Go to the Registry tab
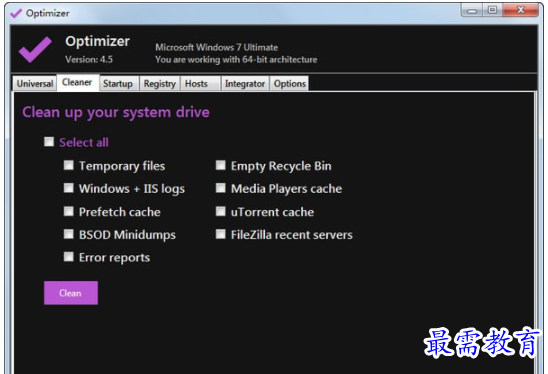548x374 pixels. click(160, 84)
